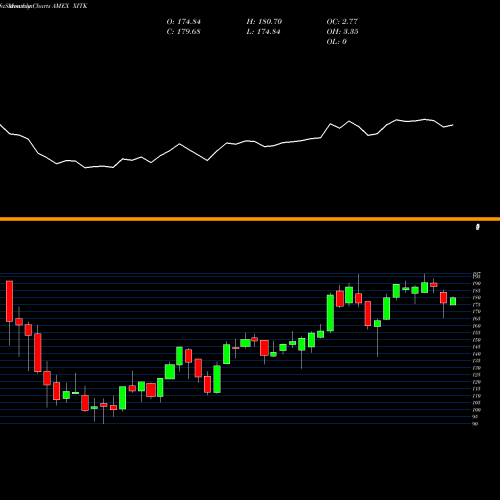
Task: Click the low price 'L: 174.84'
Action: [x=263, y=32]
